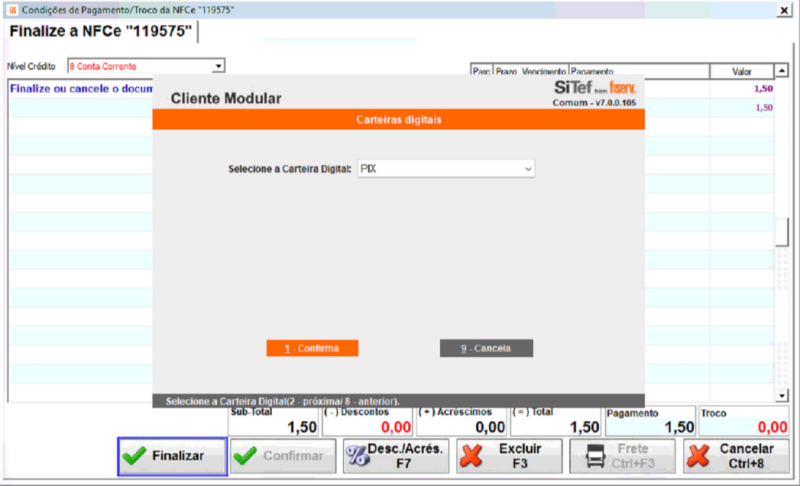Image resolution: width=800 pixels, height=486 pixels.
Task: Close the Condições de Pagamento window
Action: click(784, 10)
